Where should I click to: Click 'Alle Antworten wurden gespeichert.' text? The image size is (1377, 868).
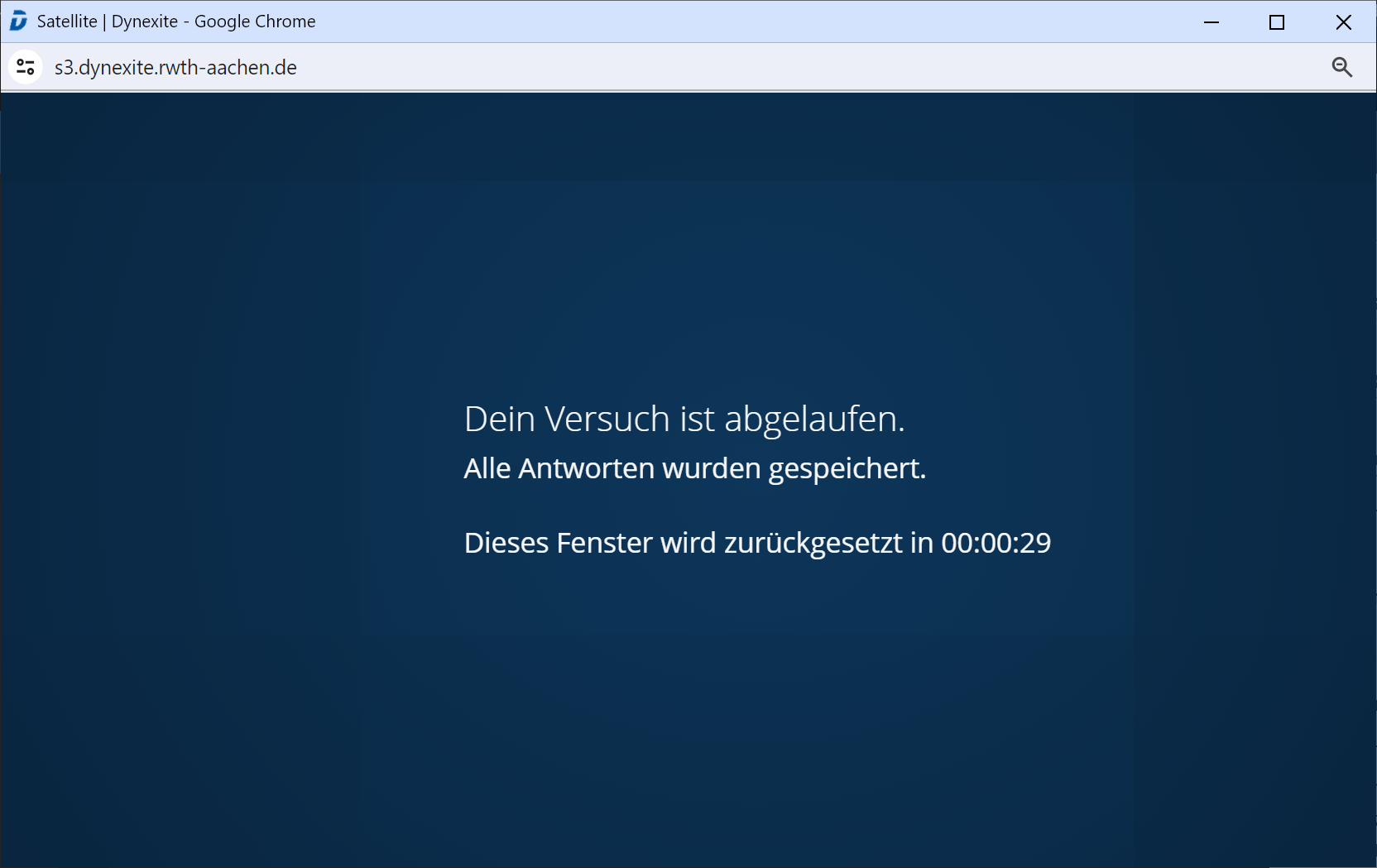pyautogui.click(x=695, y=468)
